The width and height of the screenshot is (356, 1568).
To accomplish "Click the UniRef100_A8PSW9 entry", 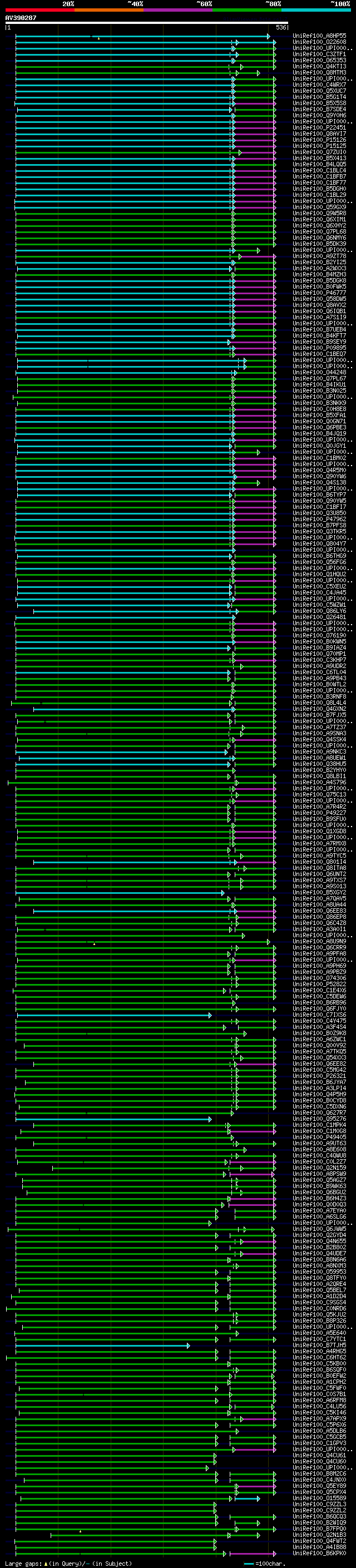I will click(x=319, y=1174).
